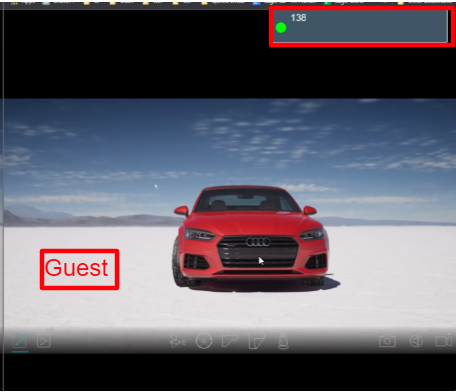Open the paint spray gun tool
The height and width of the screenshot is (392, 456).
pos(178,341)
